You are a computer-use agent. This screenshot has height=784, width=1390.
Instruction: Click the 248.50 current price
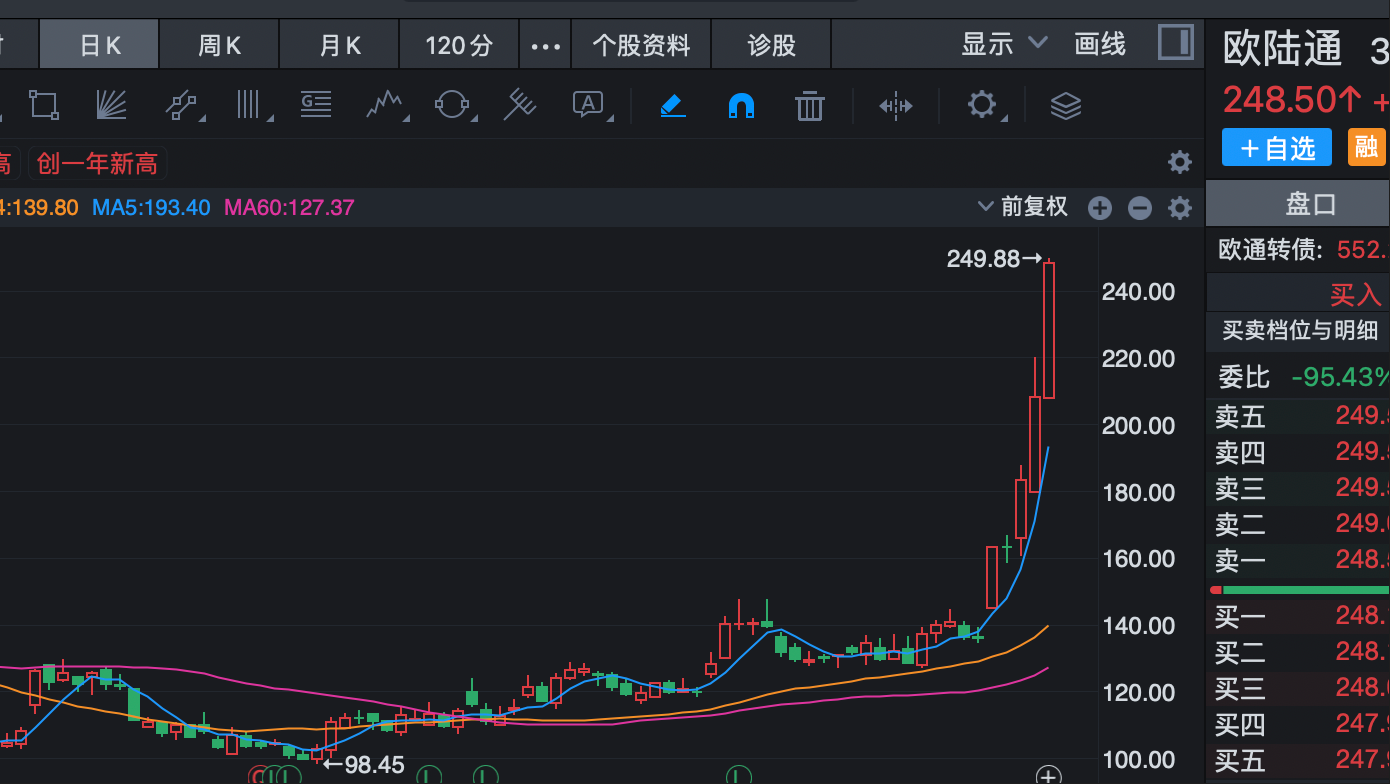pos(1292,100)
